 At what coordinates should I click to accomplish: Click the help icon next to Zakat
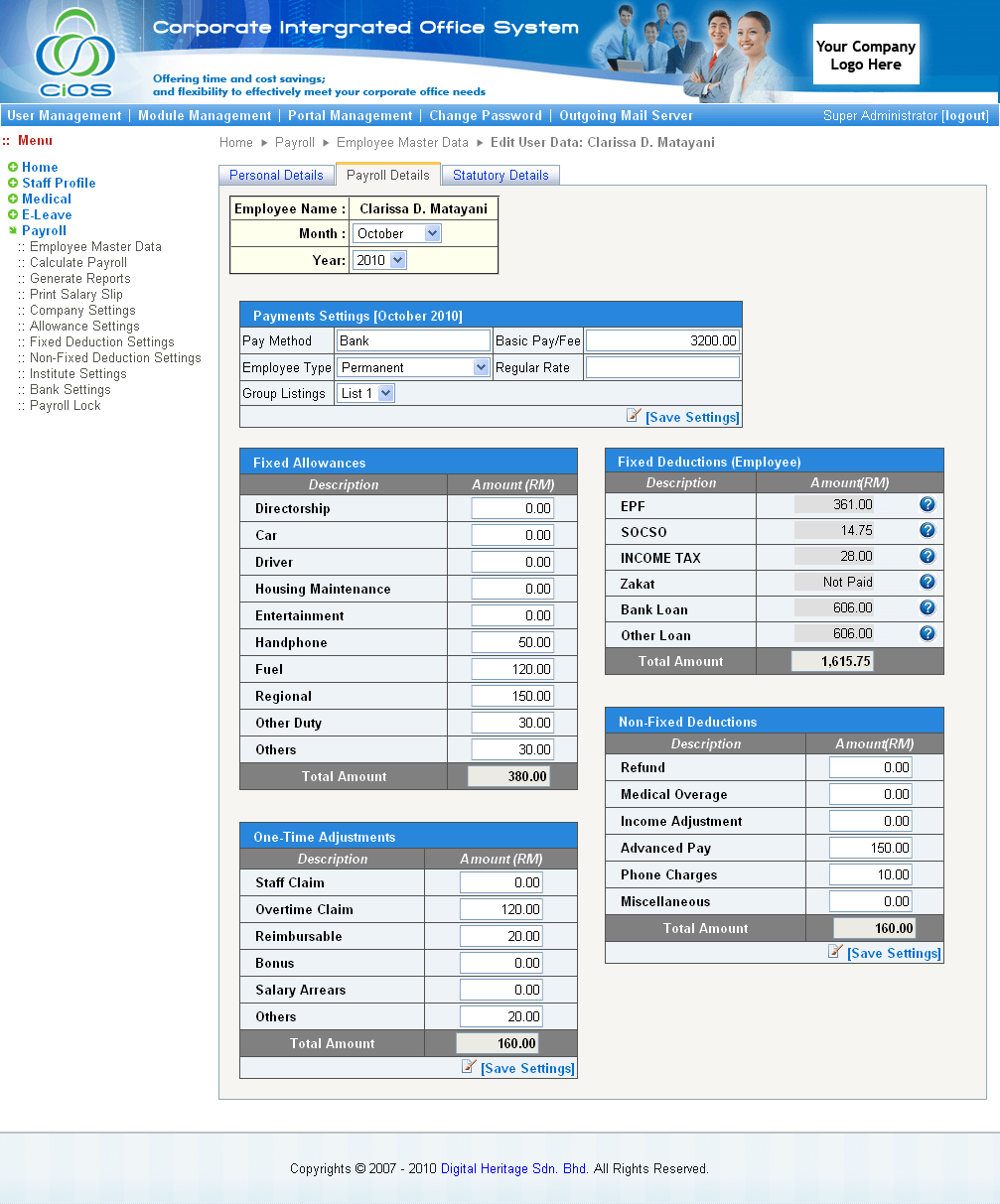tap(928, 583)
